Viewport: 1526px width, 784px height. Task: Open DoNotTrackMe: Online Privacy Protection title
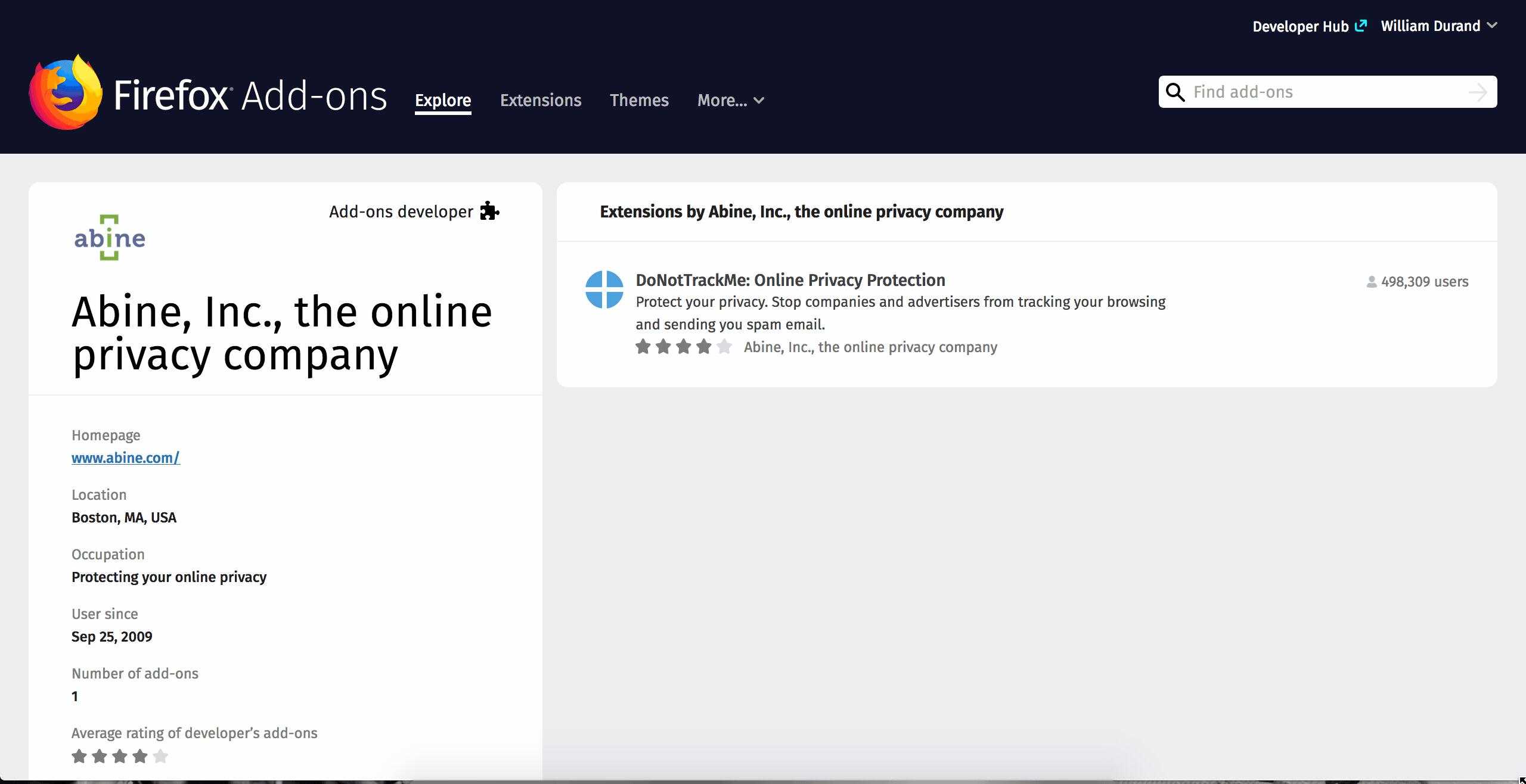790,280
